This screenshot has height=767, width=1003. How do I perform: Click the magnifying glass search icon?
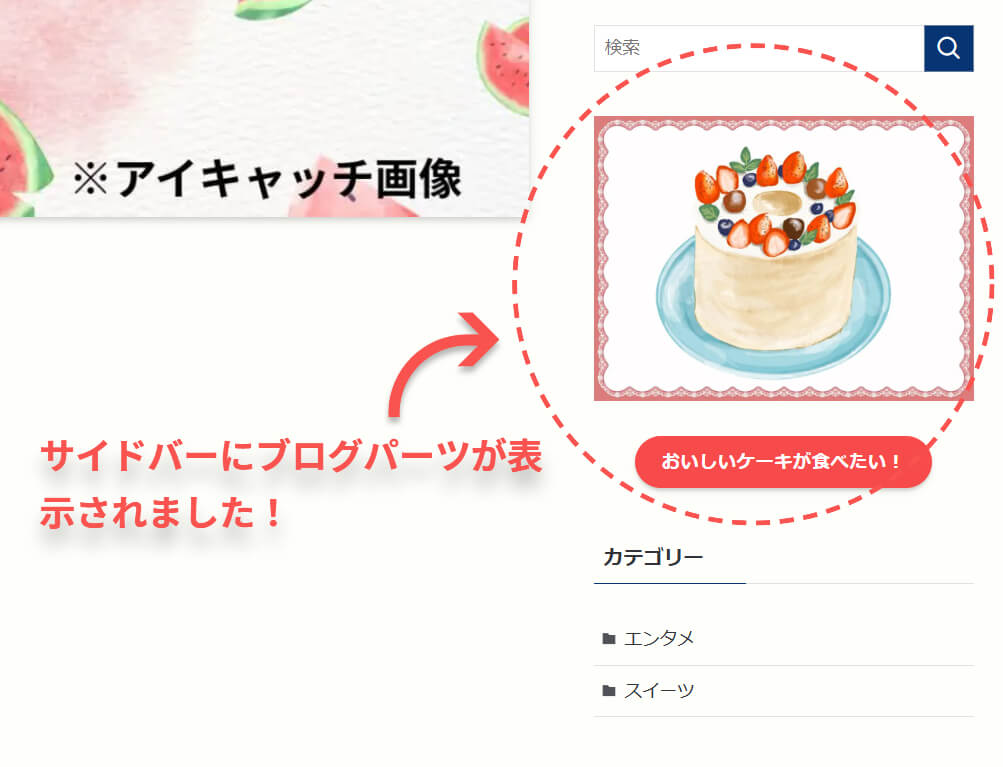click(x=948, y=48)
